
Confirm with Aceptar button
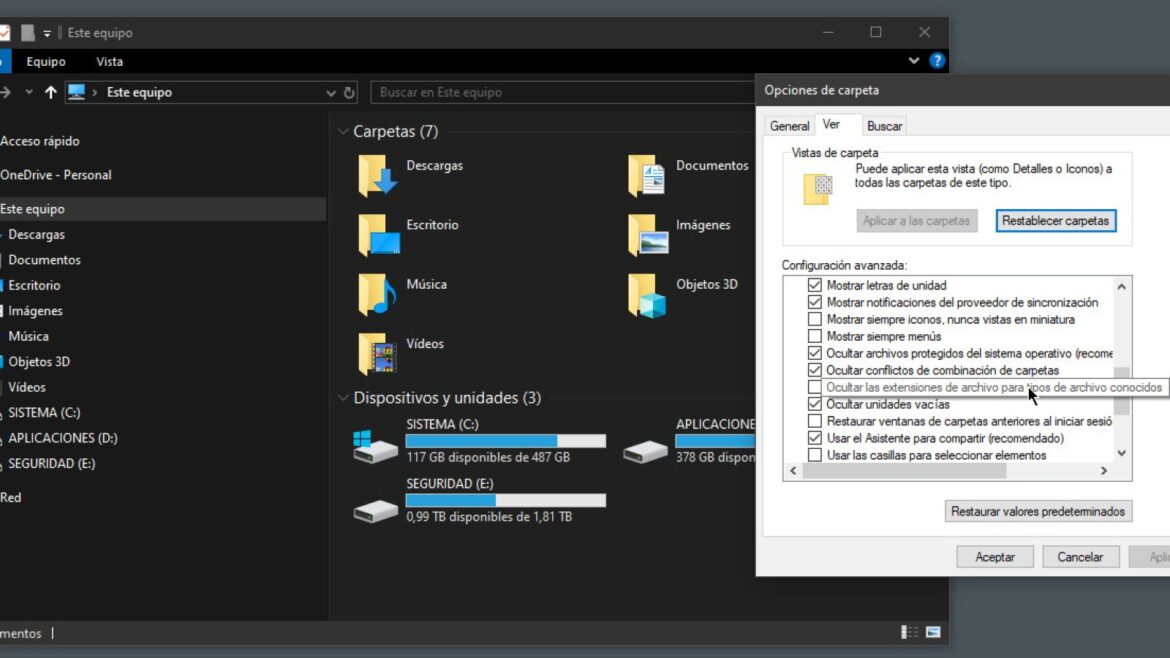[x=995, y=557]
